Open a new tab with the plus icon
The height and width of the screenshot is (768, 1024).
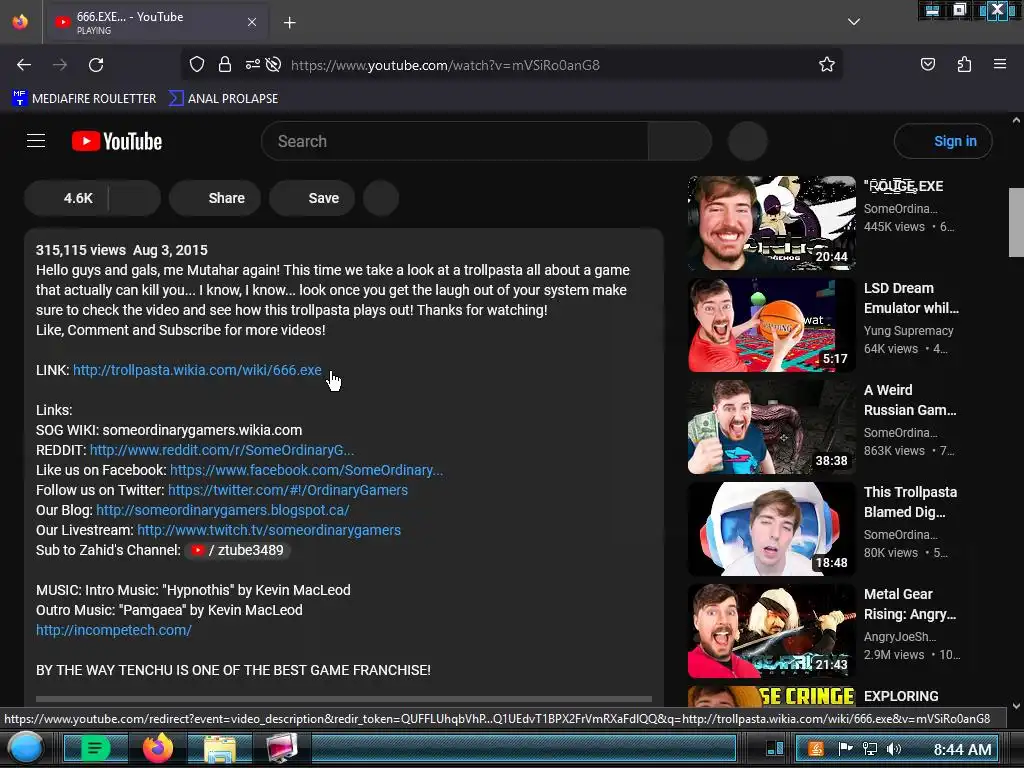(x=289, y=23)
